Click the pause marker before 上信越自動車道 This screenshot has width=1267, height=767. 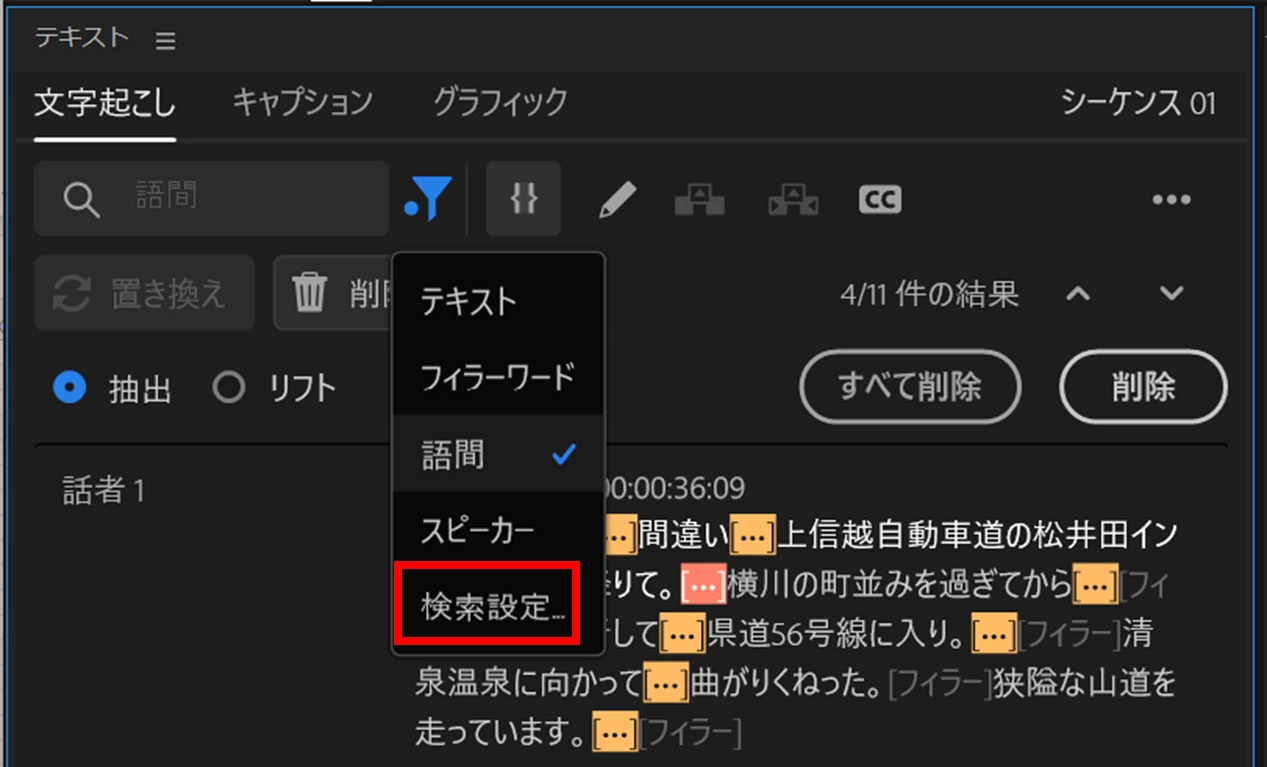753,537
